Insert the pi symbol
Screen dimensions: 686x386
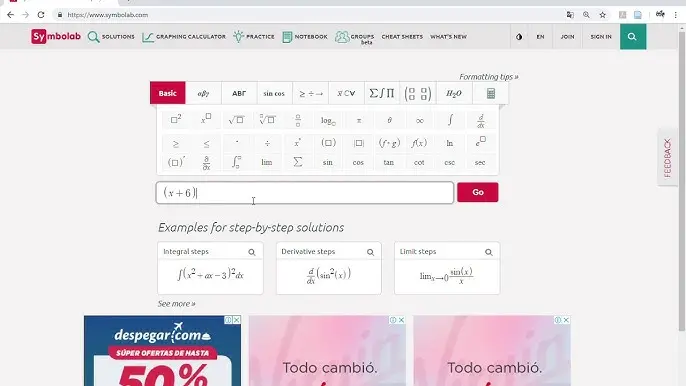[x=359, y=120]
